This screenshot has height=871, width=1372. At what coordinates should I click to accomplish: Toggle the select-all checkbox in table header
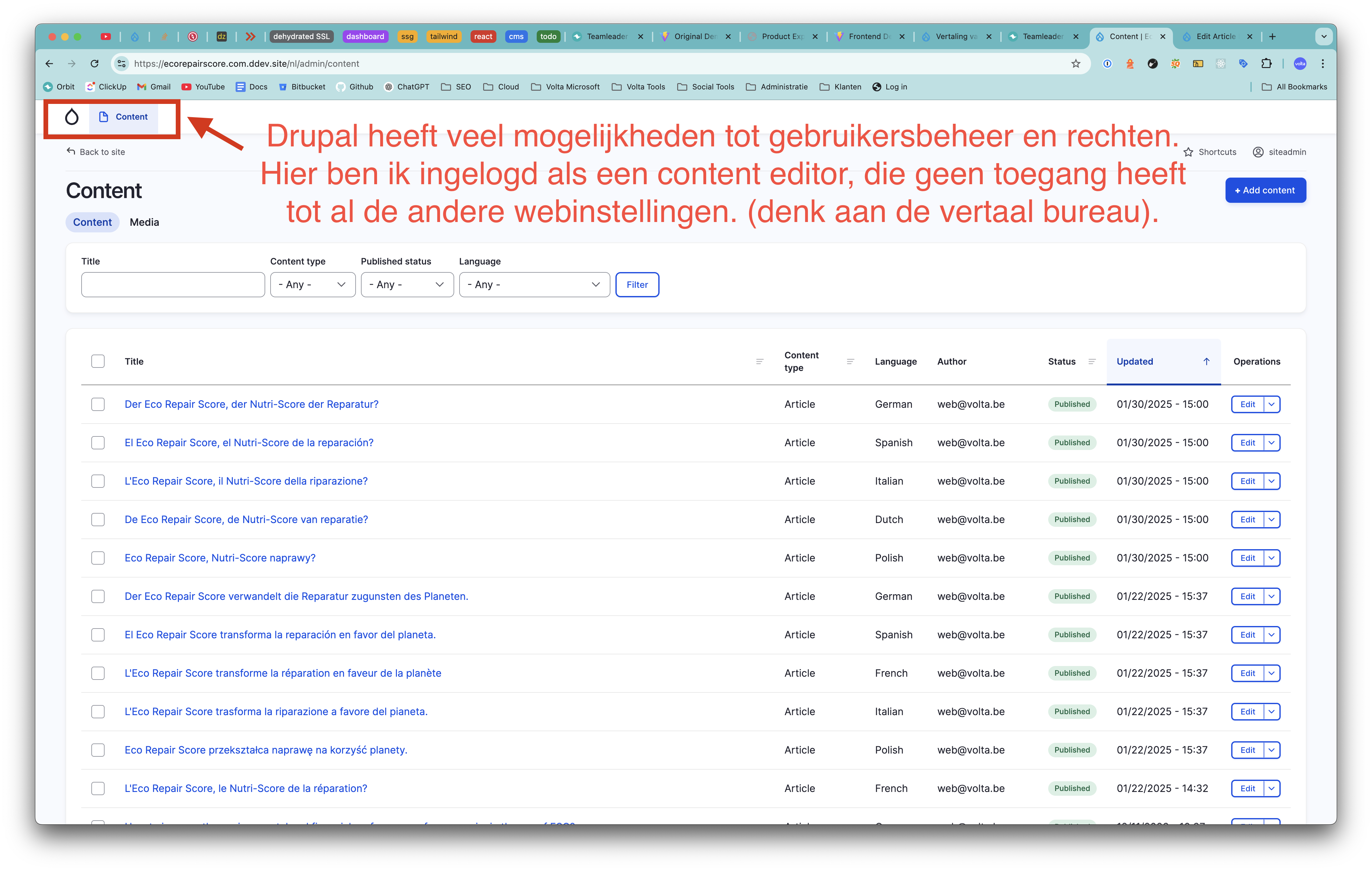(98, 362)
